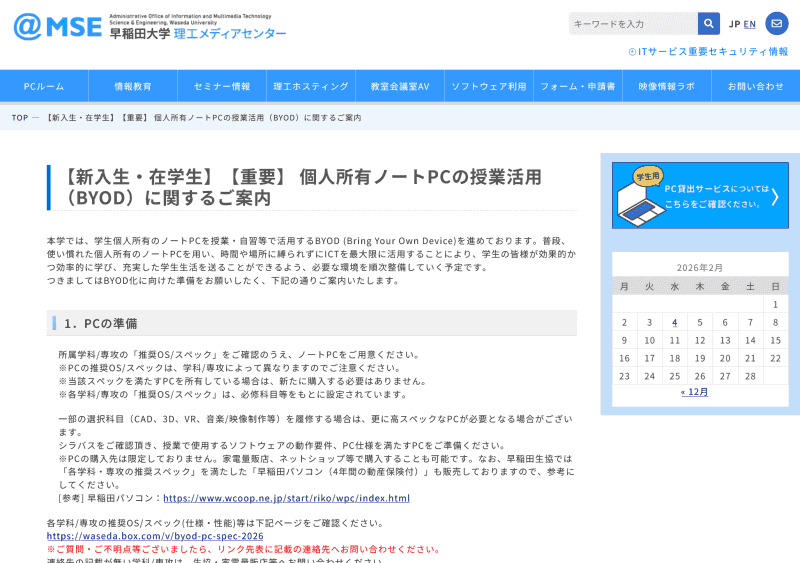Viewport: 800px width, 563px height.
Task: Click date 14 in calendar
Action: (750, 340)
